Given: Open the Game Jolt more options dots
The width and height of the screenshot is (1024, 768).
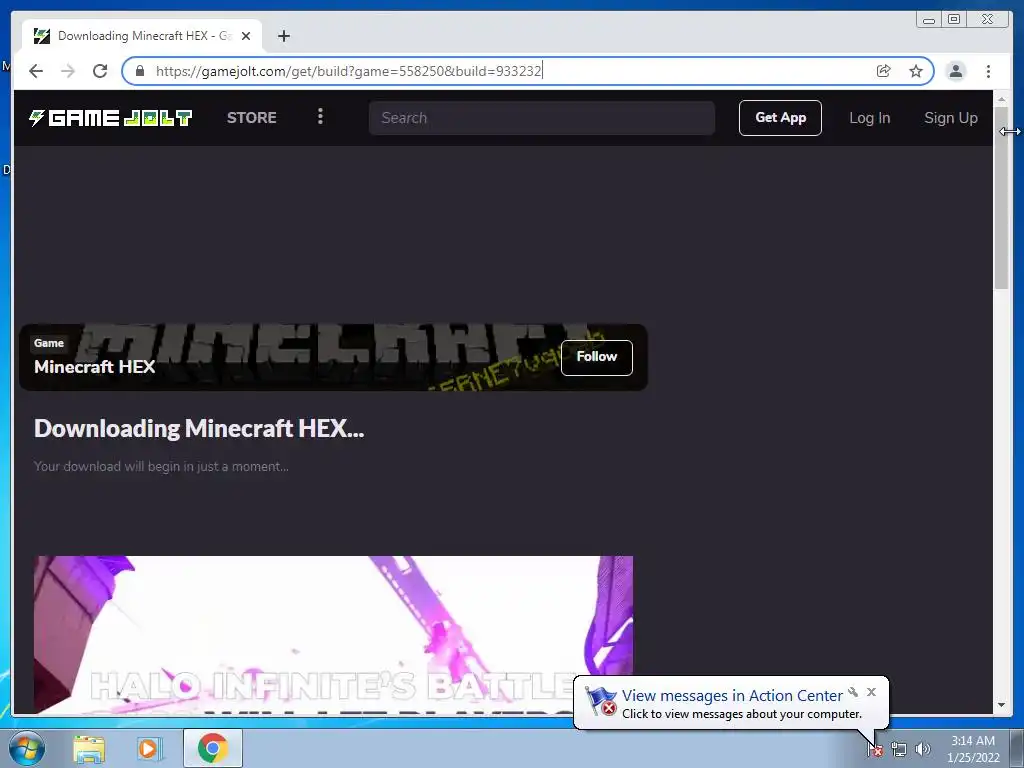Looking at the screenshot, I should (x=320, y=117).
